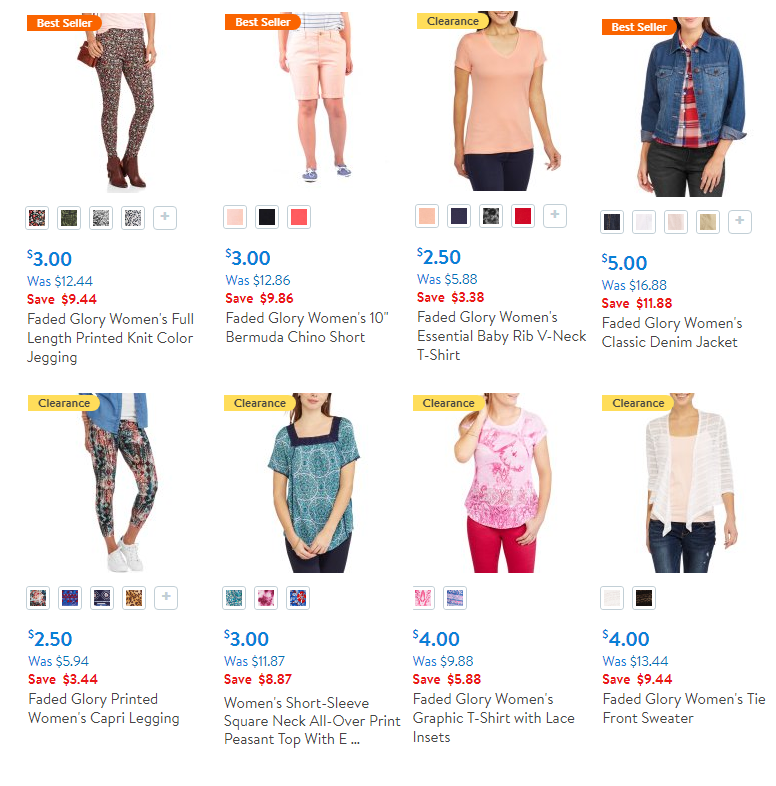Screen dimensions: 776x786
Task: Open Faded Glory Women's Tie Front Sweater link
Action: click(x=684, y=709)
